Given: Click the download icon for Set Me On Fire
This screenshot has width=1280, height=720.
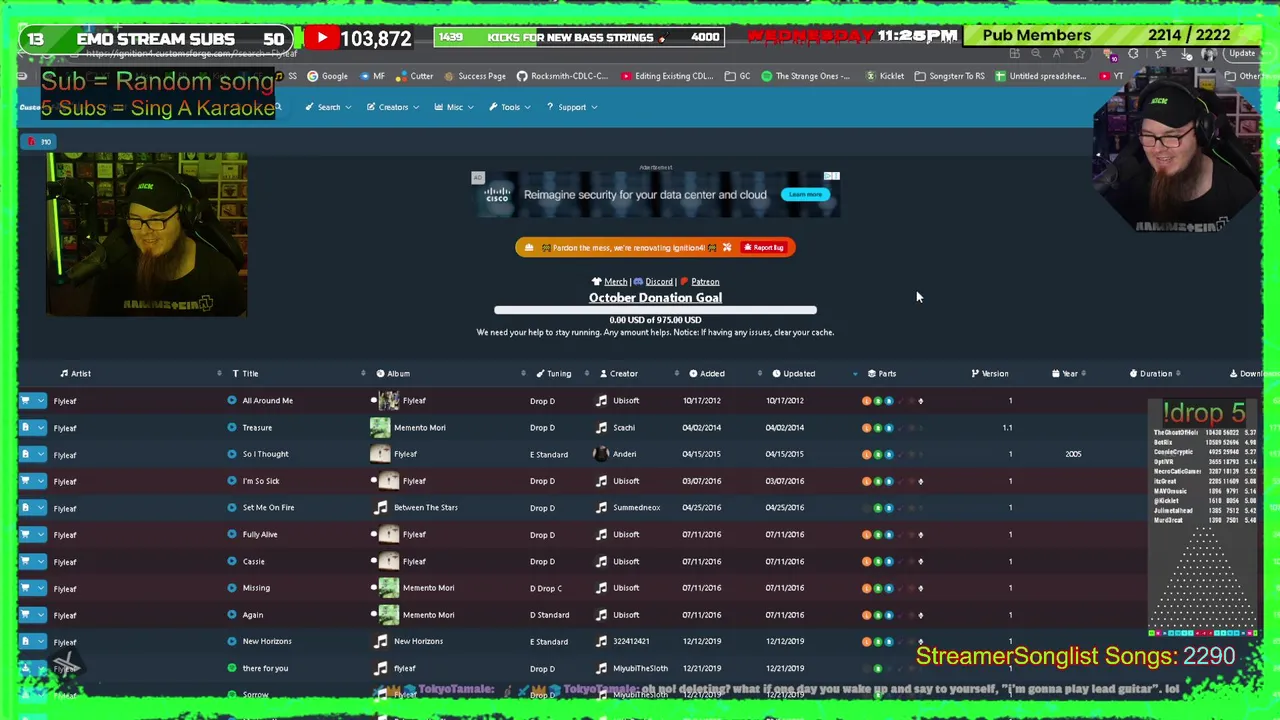Looking at the screenshot, I should click(x=25, y=508).
